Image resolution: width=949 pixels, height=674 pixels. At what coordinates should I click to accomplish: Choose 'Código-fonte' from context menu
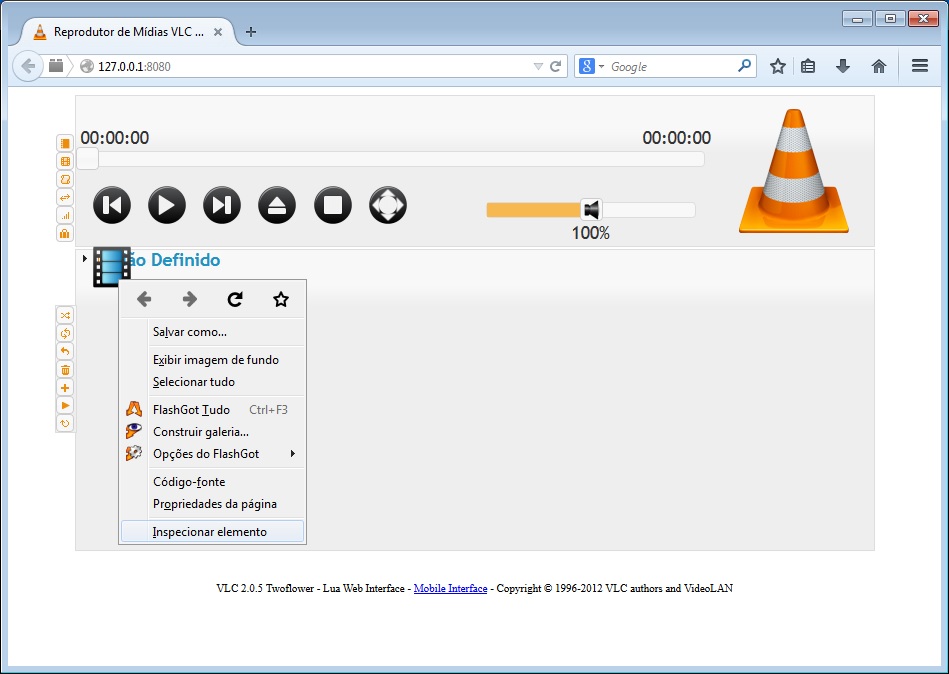[212, 482]
